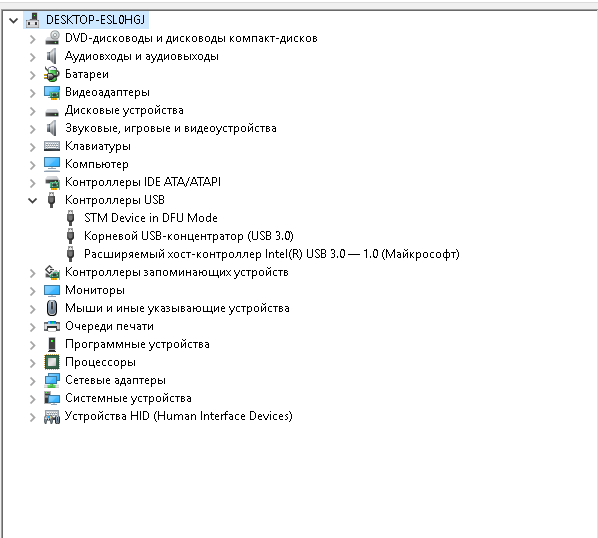Click the Видеоадаптеры display adapter icon
Image resolution: width=598 pixels, height=538 pixels.
click(52, 92)
